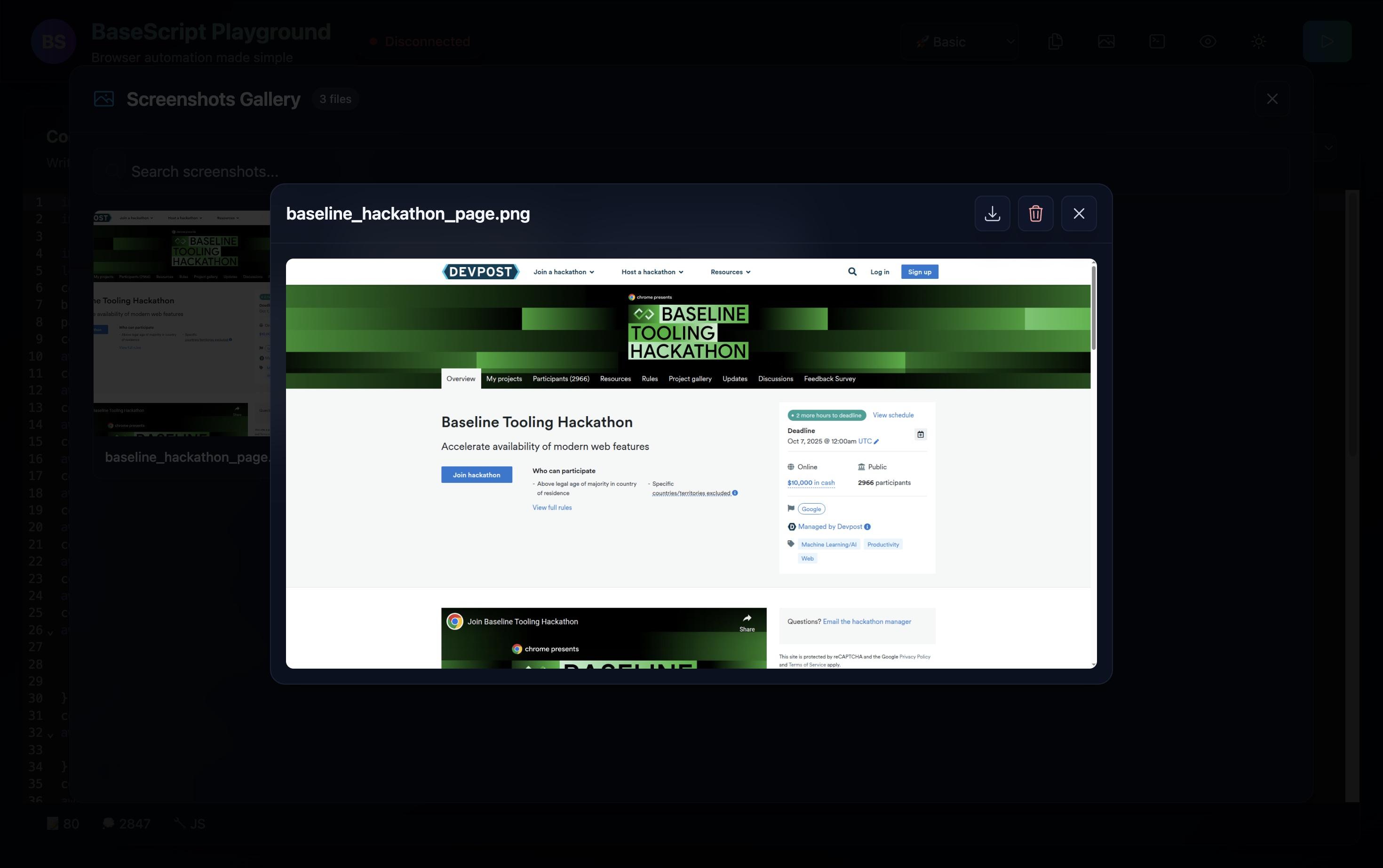Image resolution: width=1383 pixels, height=868 pixels.
Task: Open View full rules link
Action: [551, 507]
